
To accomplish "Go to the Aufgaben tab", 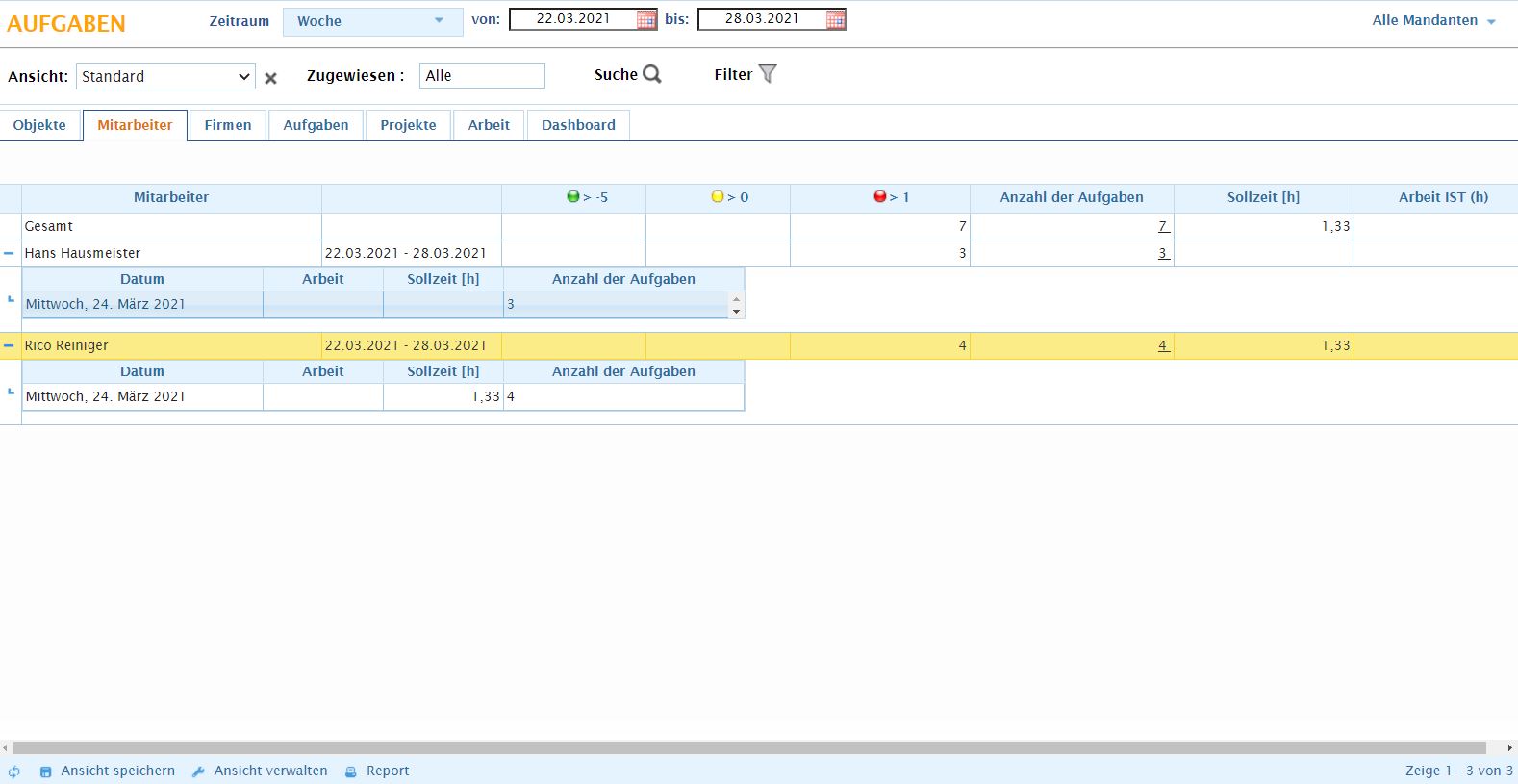I will pyautogui.click(x=316, y=125).
